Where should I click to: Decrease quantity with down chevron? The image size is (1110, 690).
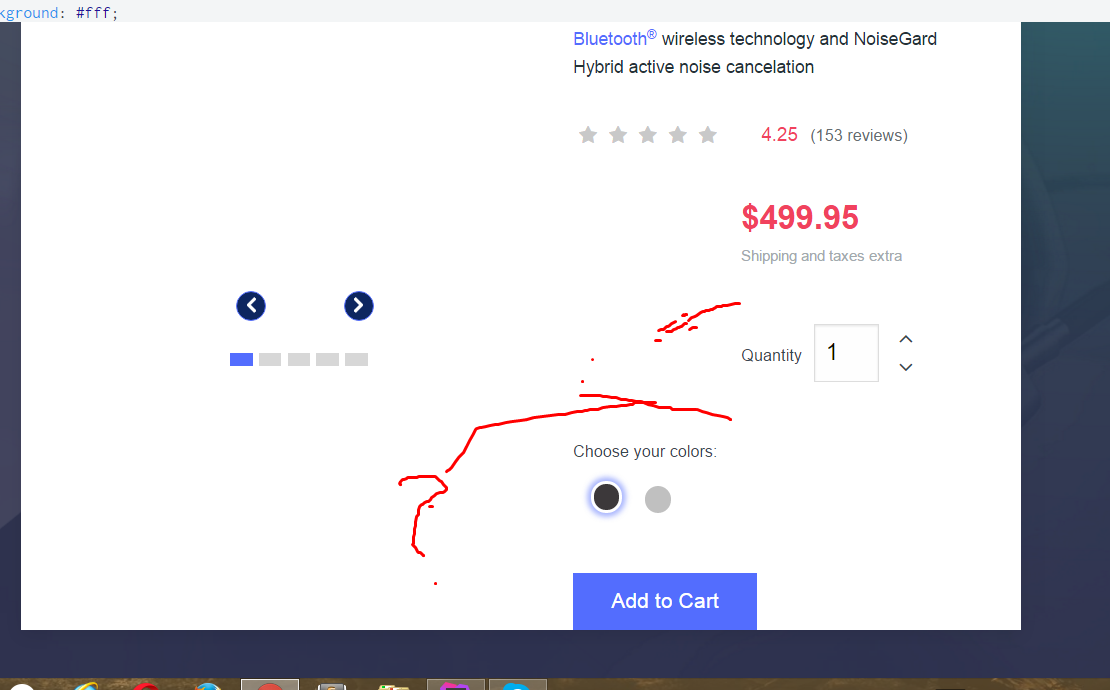[x=905, y=367]
